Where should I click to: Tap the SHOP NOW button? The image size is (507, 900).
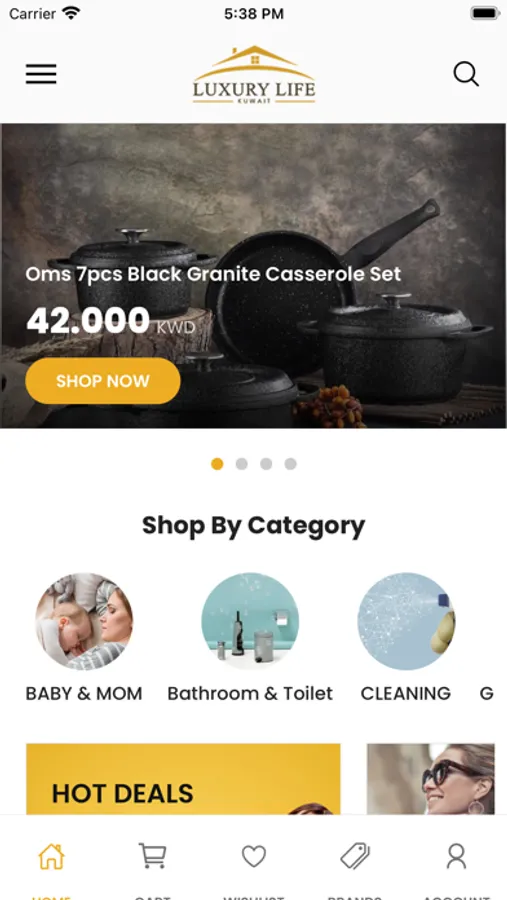click(103, 381)
